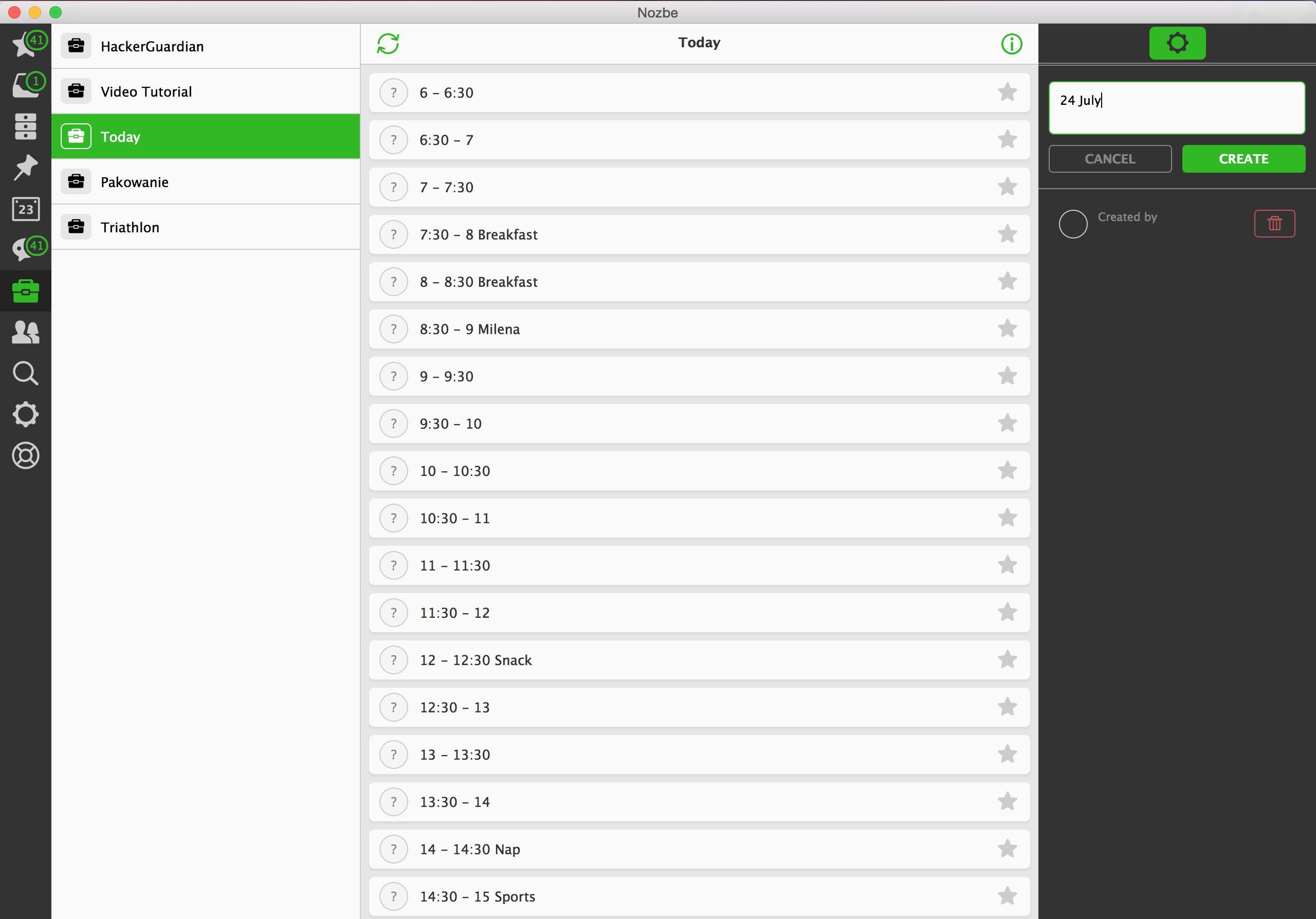The width and height of the screenshot is (1316, 919).
Task: Toggle the star on 14 – 14:30 Nap task
Action: pos(1008,849)
